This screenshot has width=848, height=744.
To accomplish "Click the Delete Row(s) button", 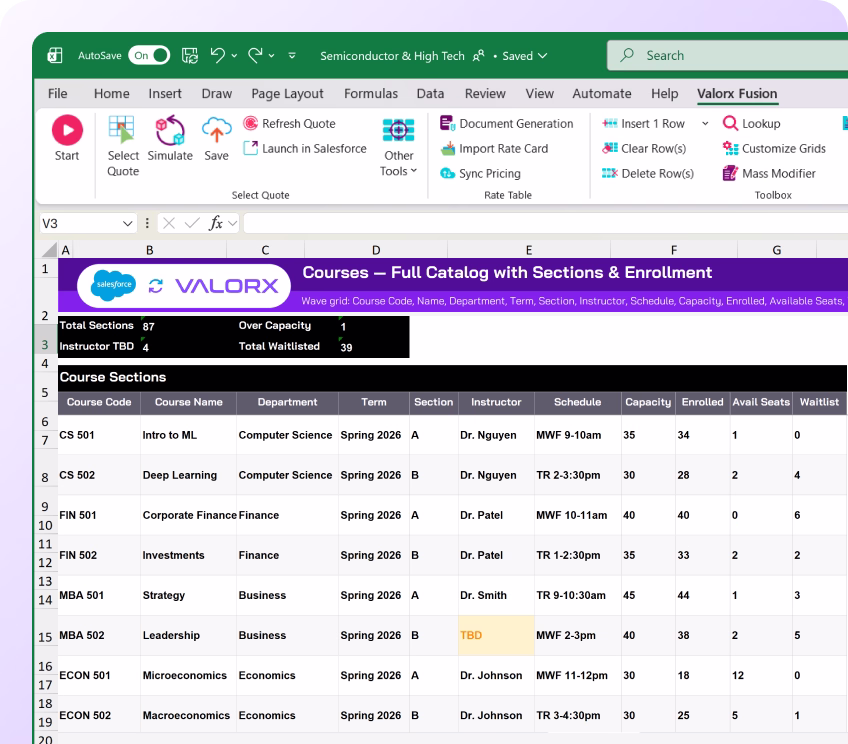I will [648, 173].
